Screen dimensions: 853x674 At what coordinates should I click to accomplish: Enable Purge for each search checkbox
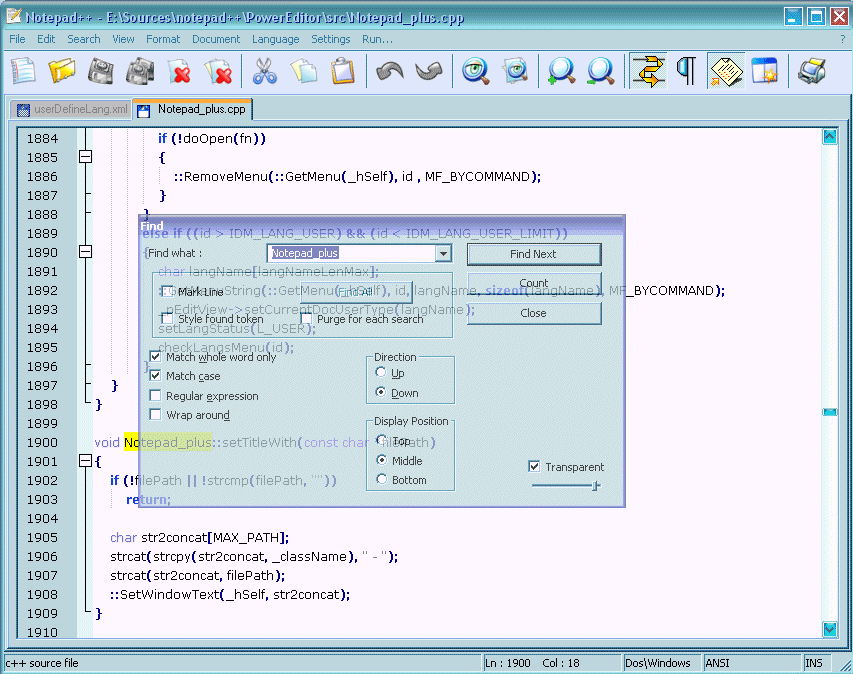[x=307, y=318]
